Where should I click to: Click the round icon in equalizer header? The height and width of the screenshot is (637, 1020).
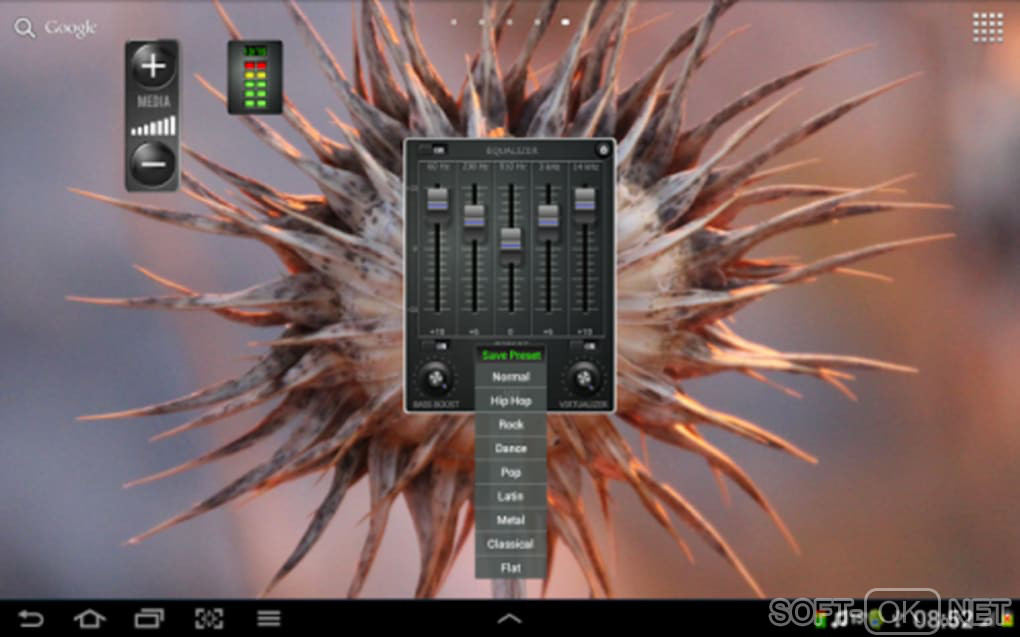pyautogui.click(x=603, y=150)
